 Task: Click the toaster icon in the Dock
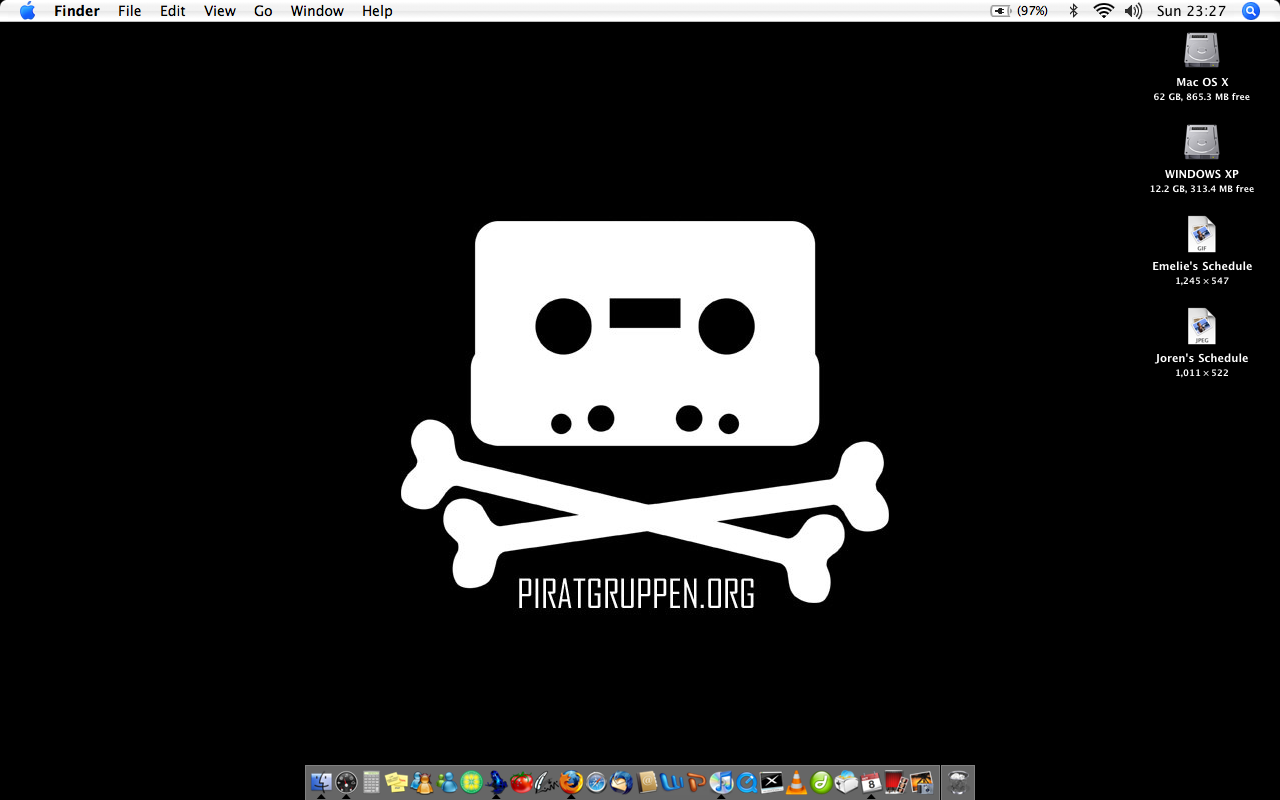click(846, 782)
